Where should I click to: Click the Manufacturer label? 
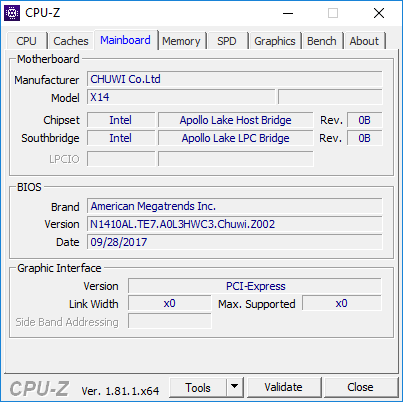[x=47, y=80]
